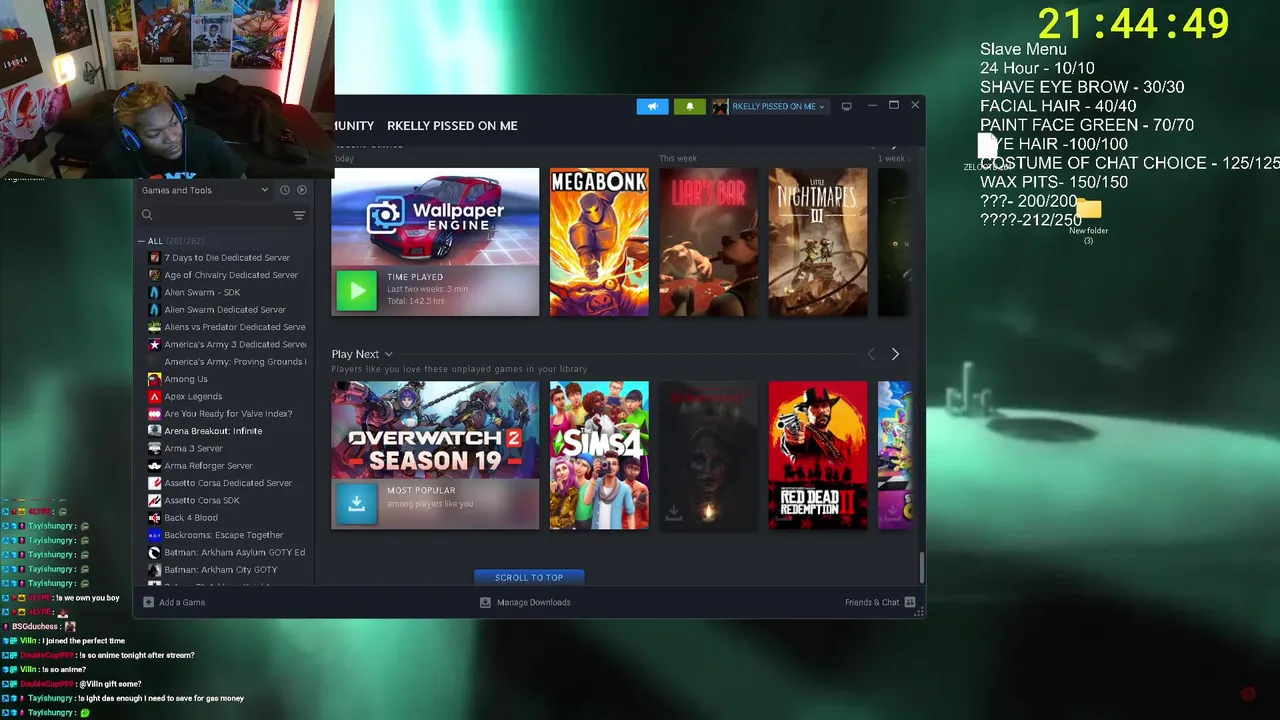
Task: Open The Sims 4 game cover
Action: coord(599,455)
